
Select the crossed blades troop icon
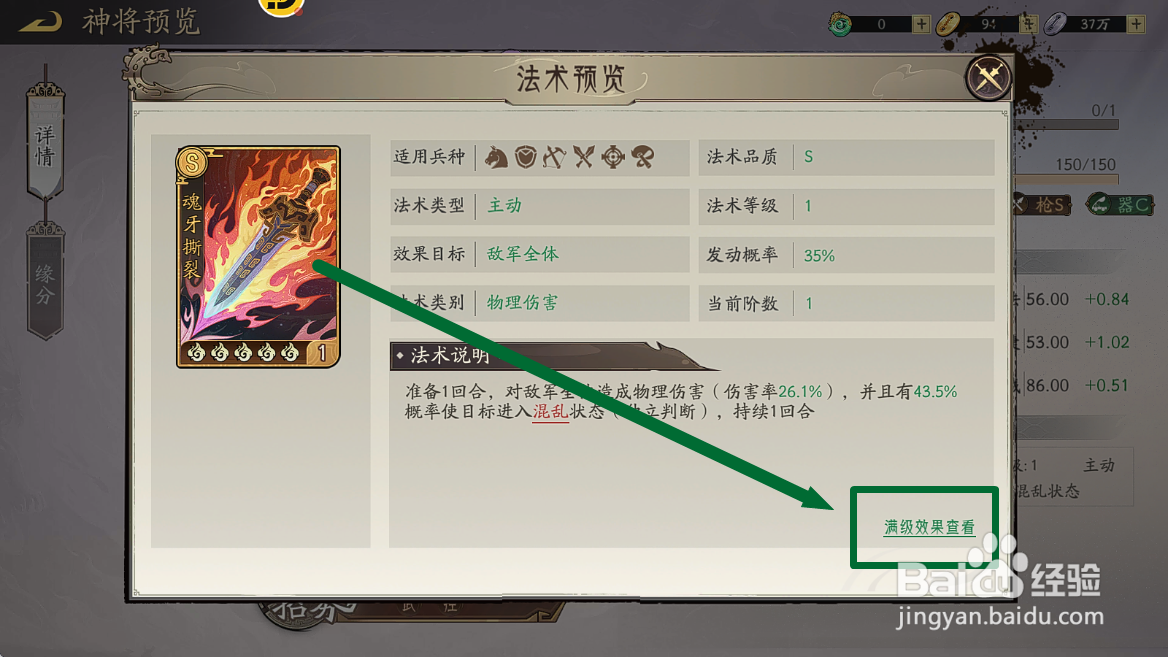[584, 157]
